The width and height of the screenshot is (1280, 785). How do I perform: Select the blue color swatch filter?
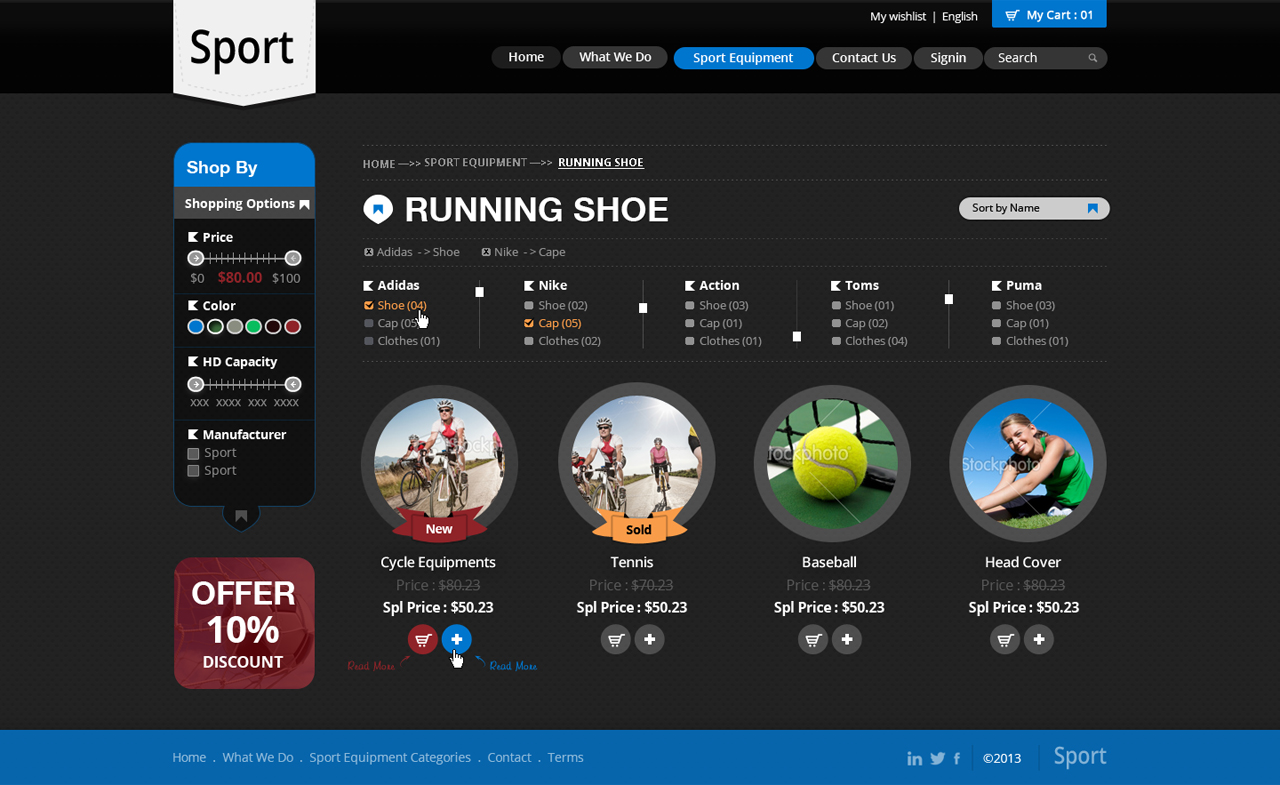(x=194, y=326)
